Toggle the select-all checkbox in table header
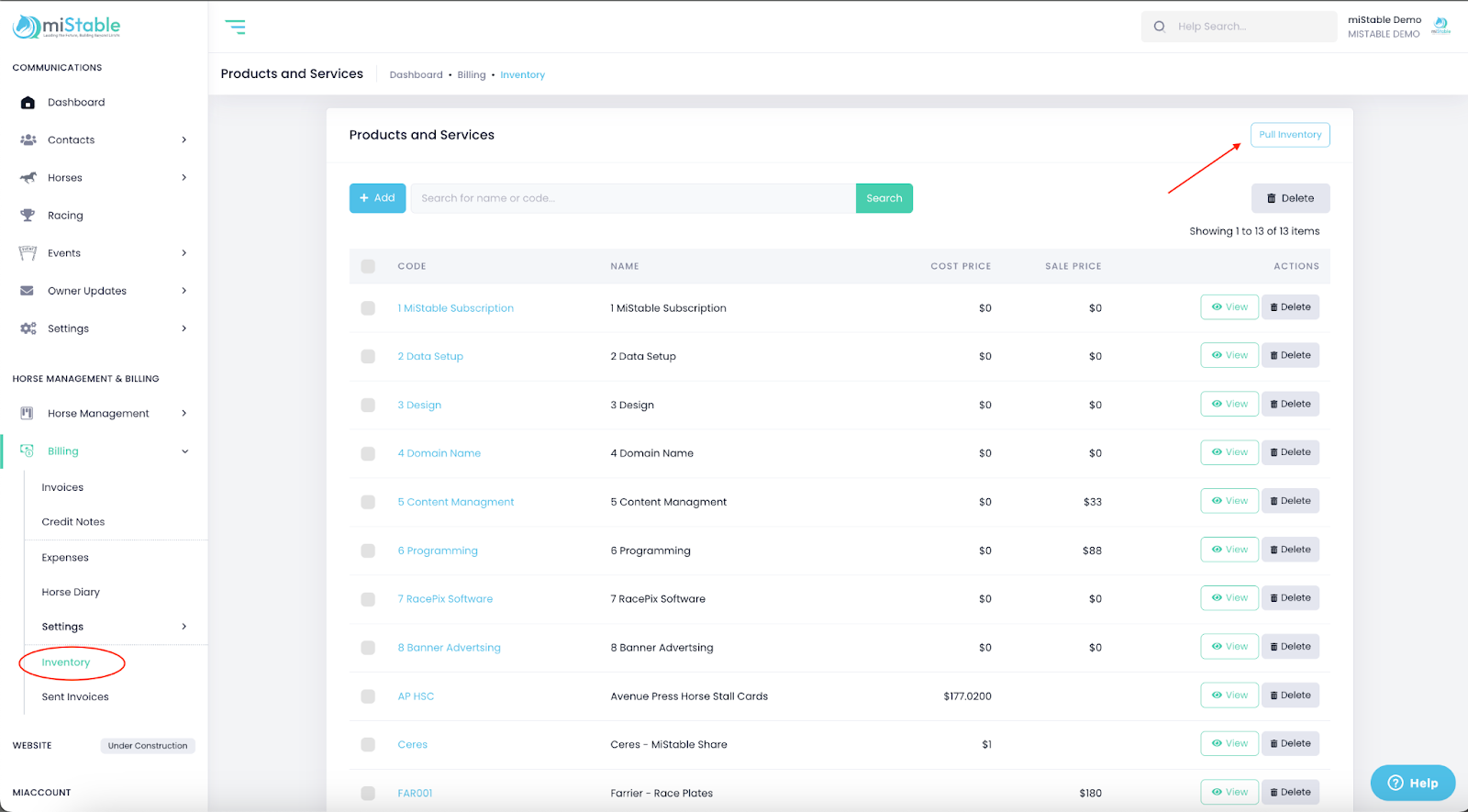Image resolution: width=1468 pixels, height=812 pixels. (368, 267)
